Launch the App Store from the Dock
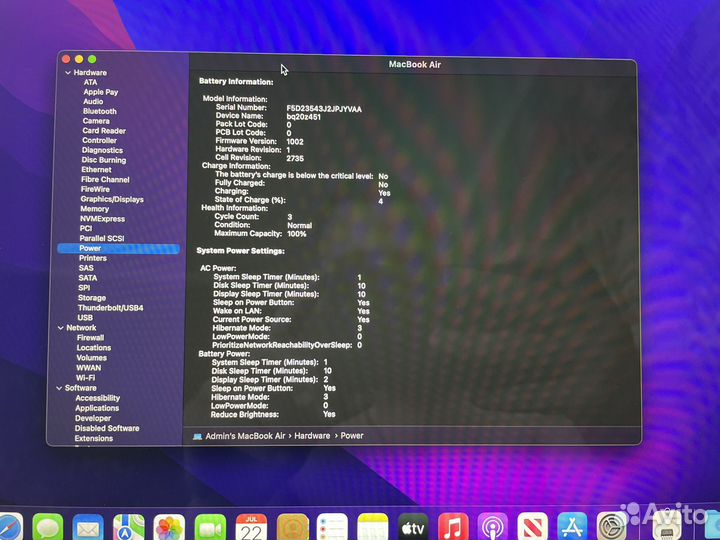Screen dimensions: 720x540 (x=572, y=528)
